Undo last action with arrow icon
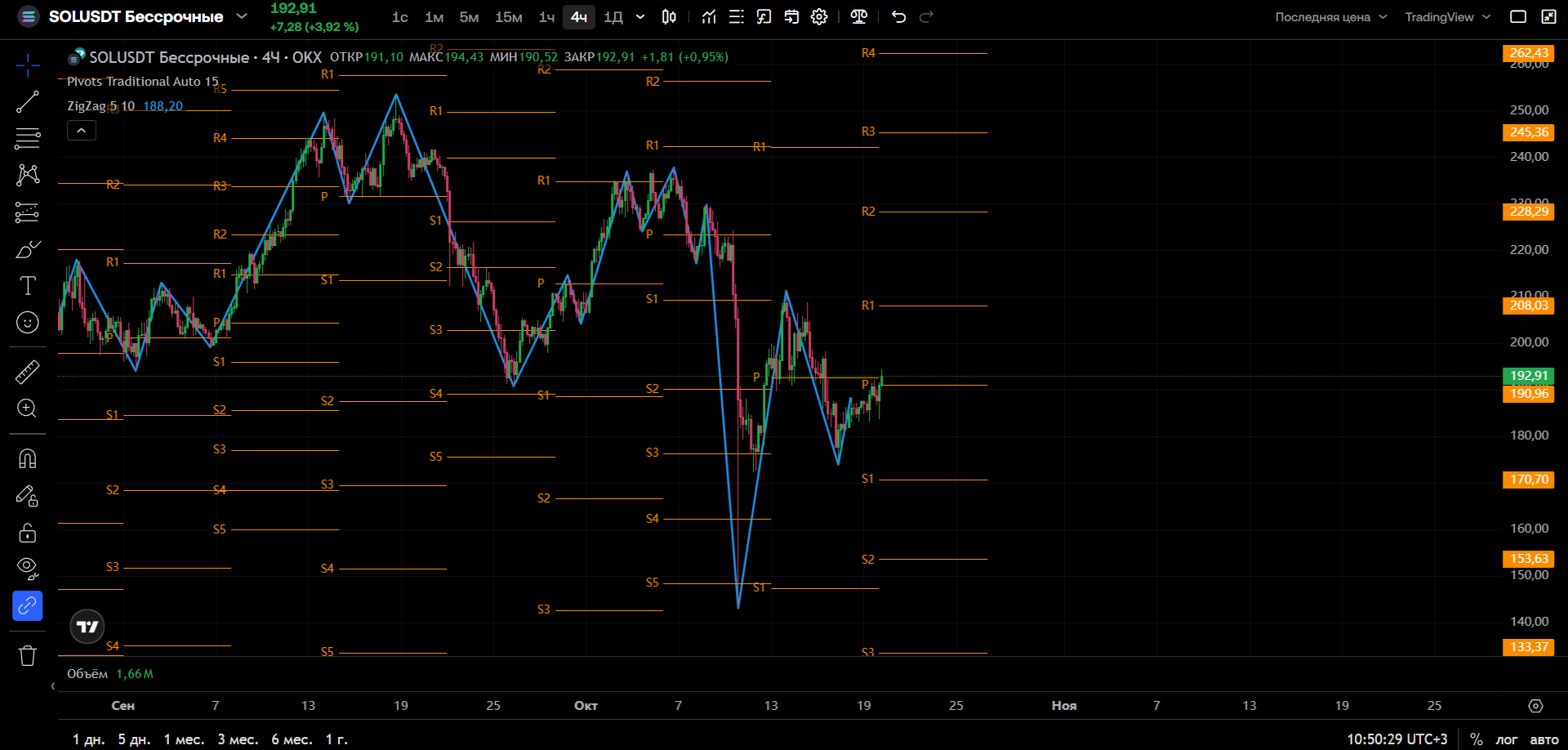 (898, 17)
